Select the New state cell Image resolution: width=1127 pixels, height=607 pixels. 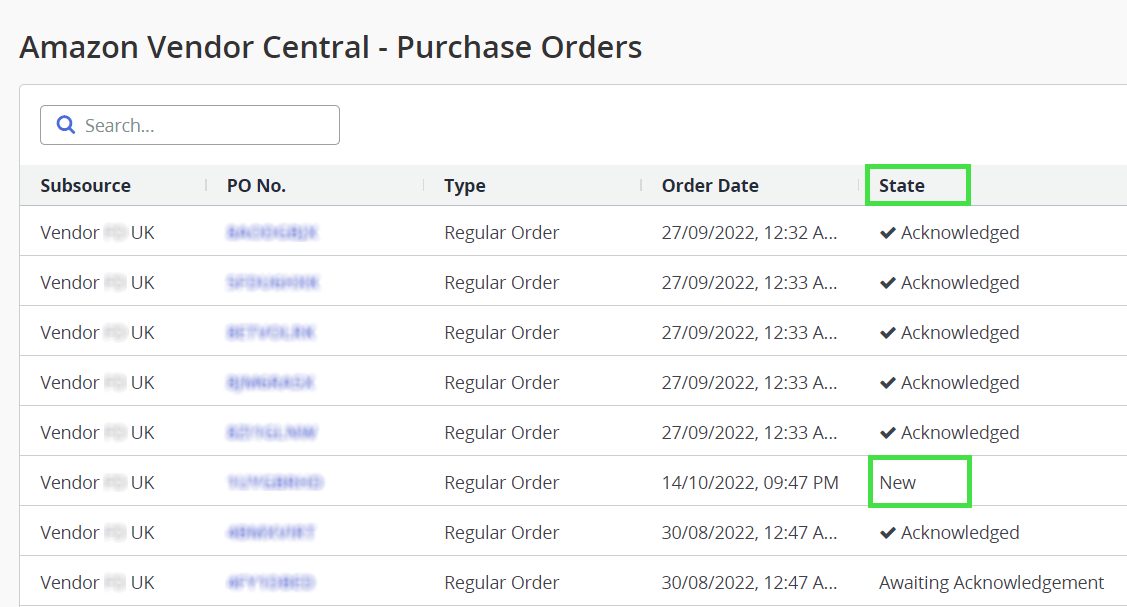[898, 483]
